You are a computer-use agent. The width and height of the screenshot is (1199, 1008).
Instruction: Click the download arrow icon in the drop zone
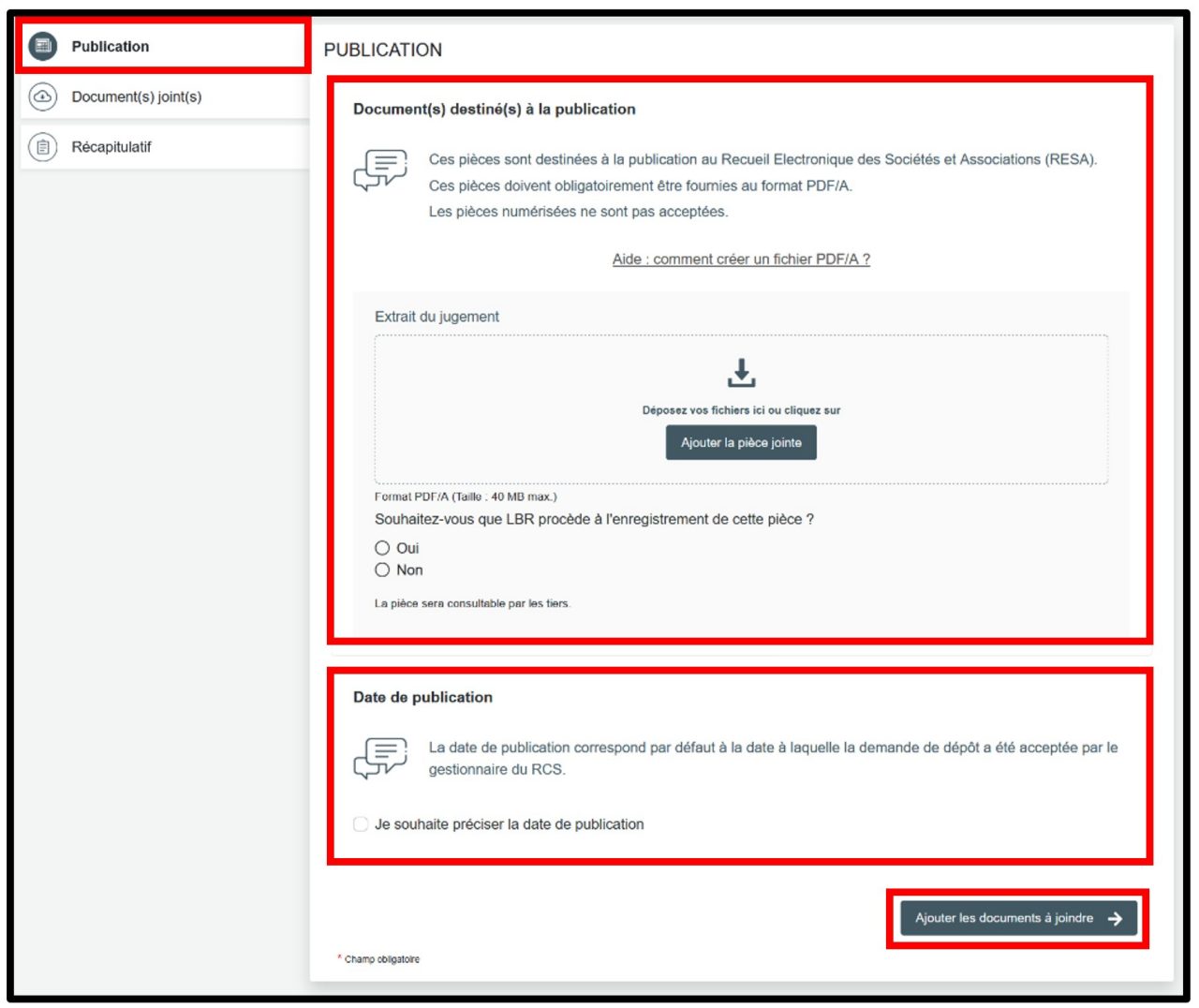741,373
